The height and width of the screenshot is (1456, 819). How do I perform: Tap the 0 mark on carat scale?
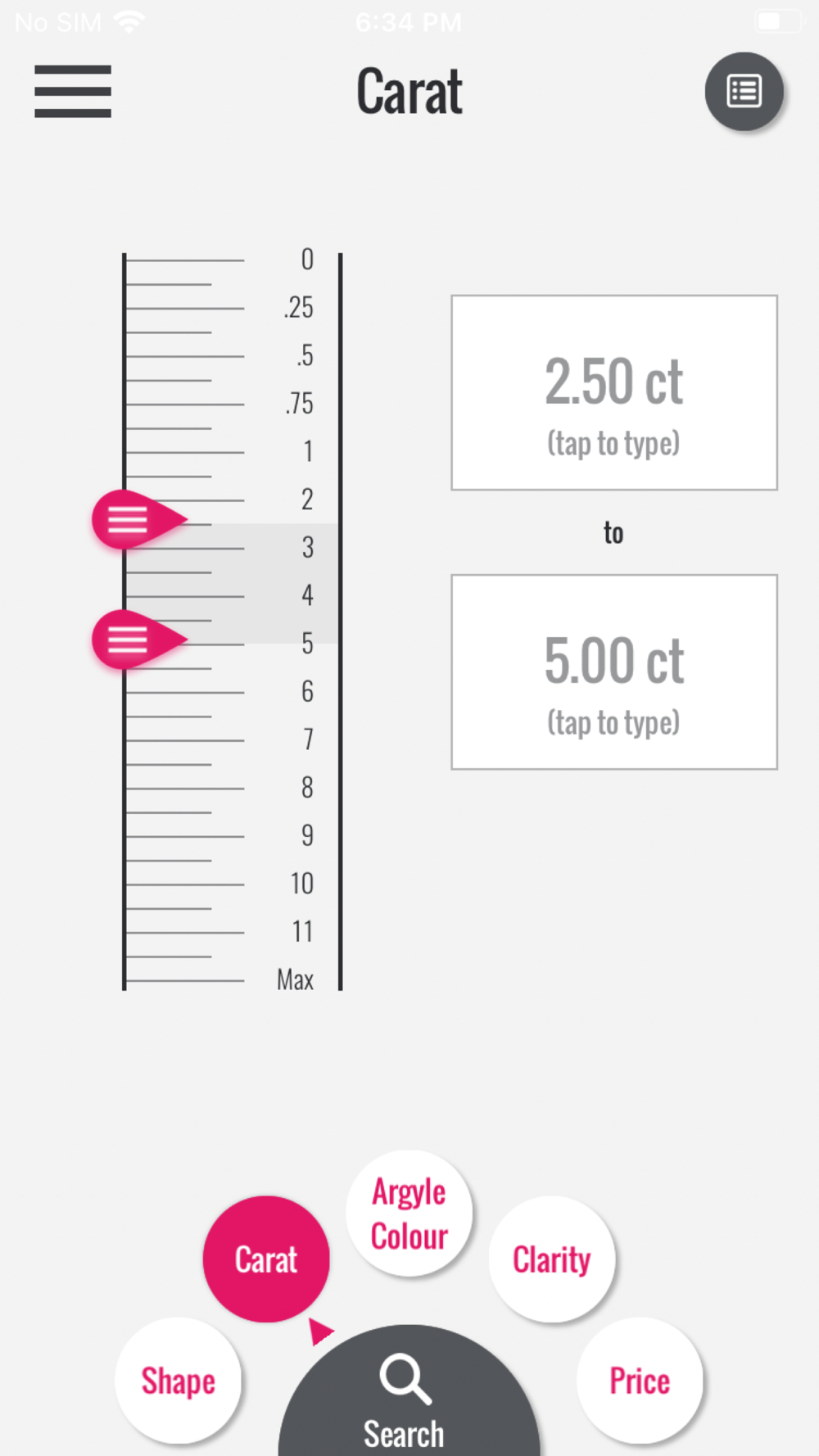pos(307,260)
